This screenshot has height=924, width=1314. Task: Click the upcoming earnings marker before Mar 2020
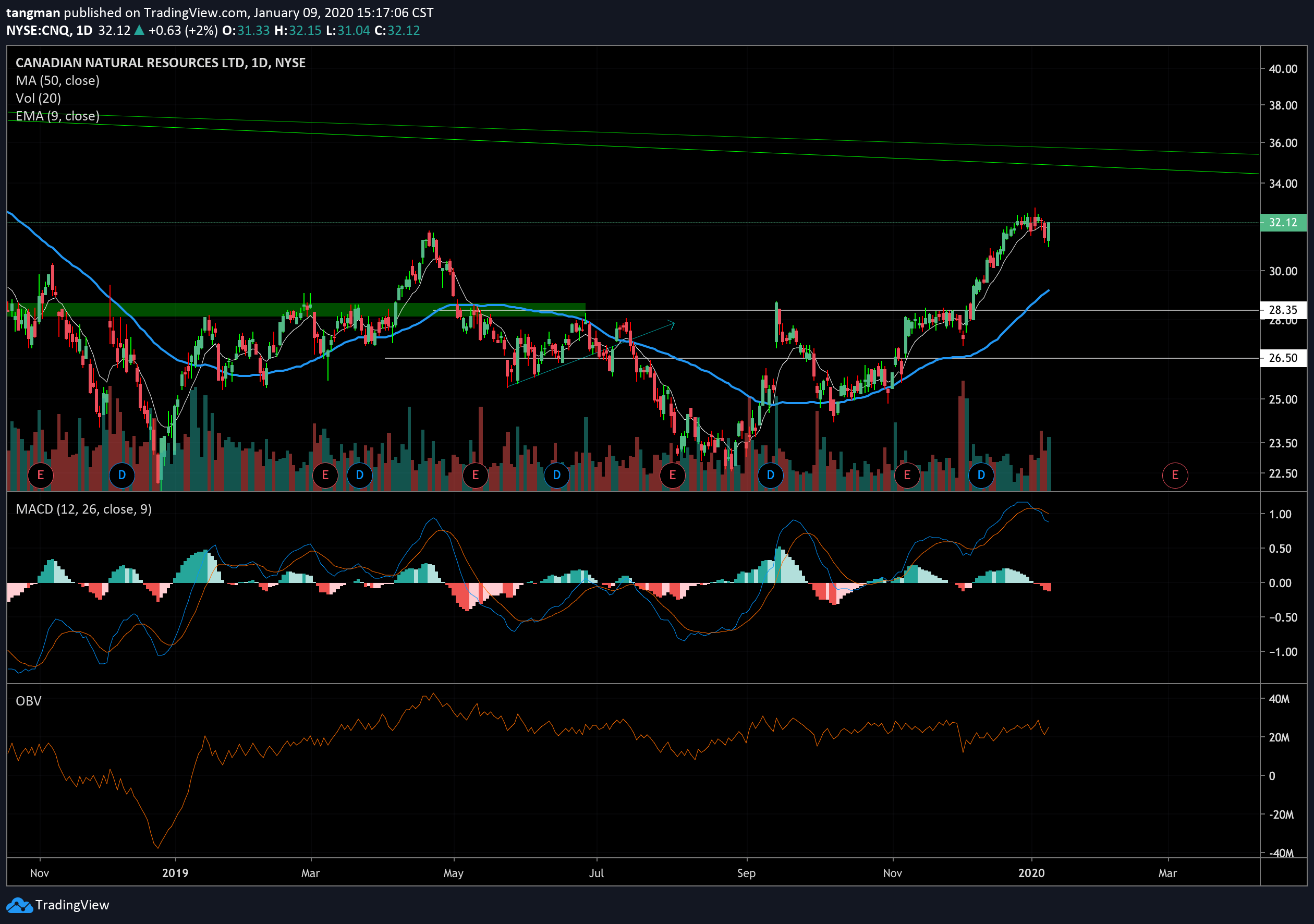pos(1175,475)
